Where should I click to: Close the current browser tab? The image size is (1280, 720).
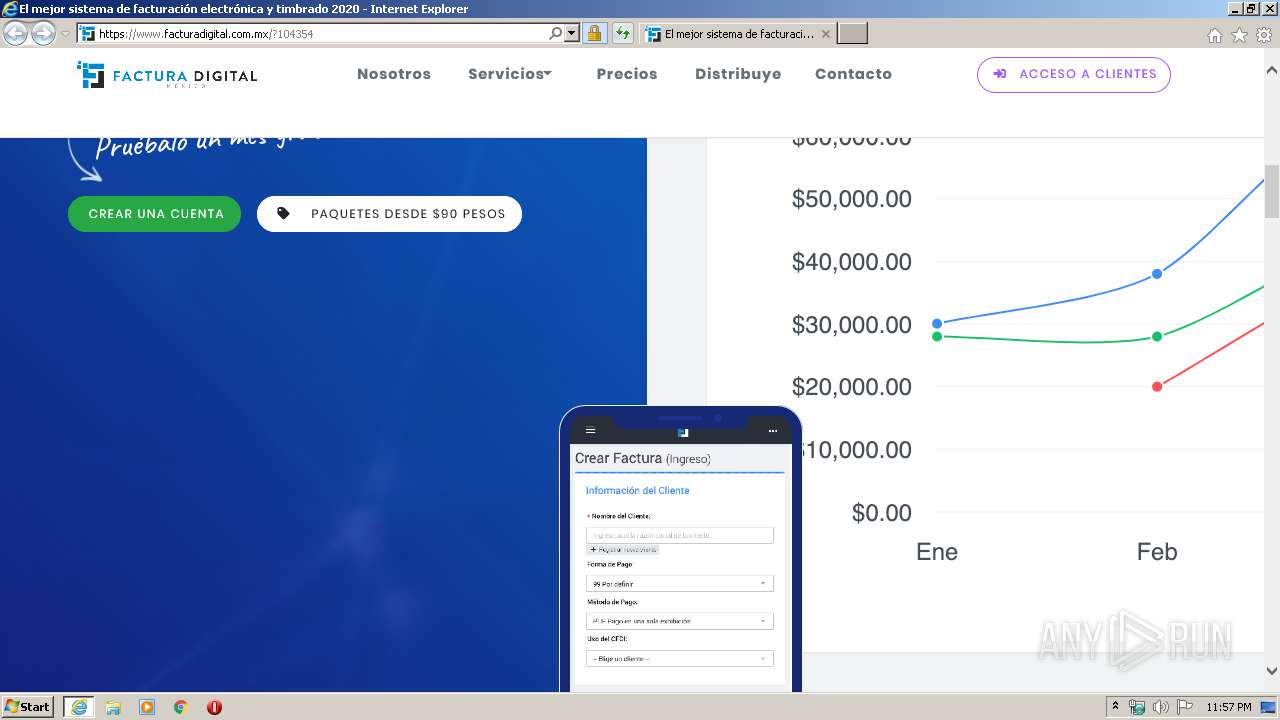(825, 34)
